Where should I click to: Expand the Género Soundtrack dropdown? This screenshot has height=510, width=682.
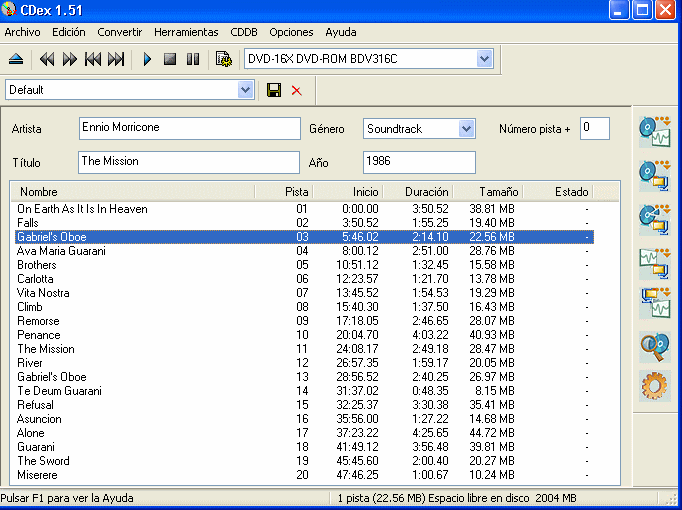[x=466, y=129]
